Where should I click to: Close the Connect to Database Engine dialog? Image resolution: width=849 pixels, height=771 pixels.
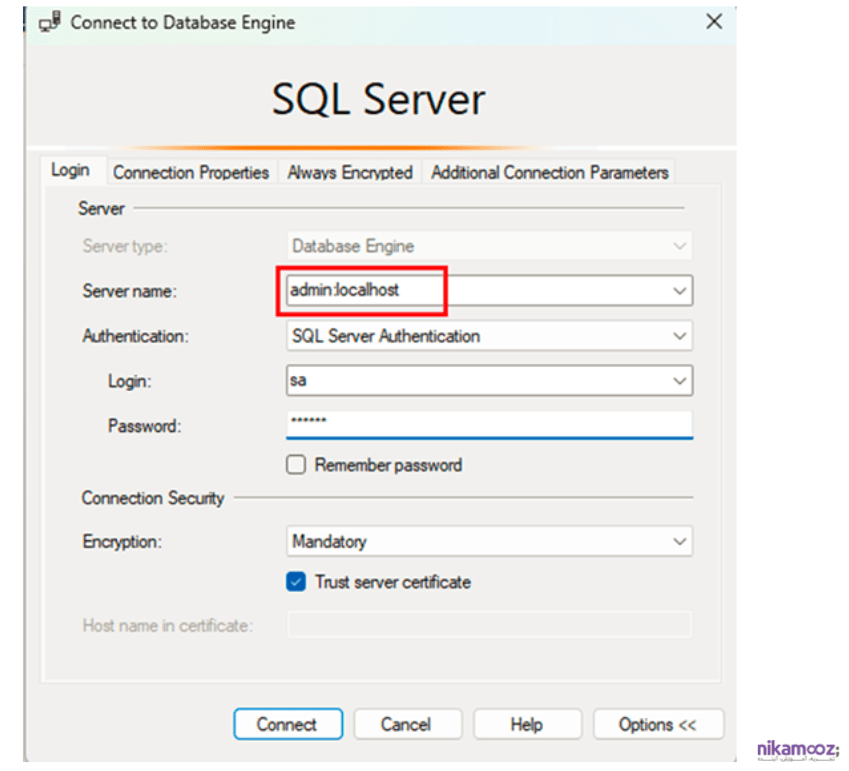[x=714, y=22]
